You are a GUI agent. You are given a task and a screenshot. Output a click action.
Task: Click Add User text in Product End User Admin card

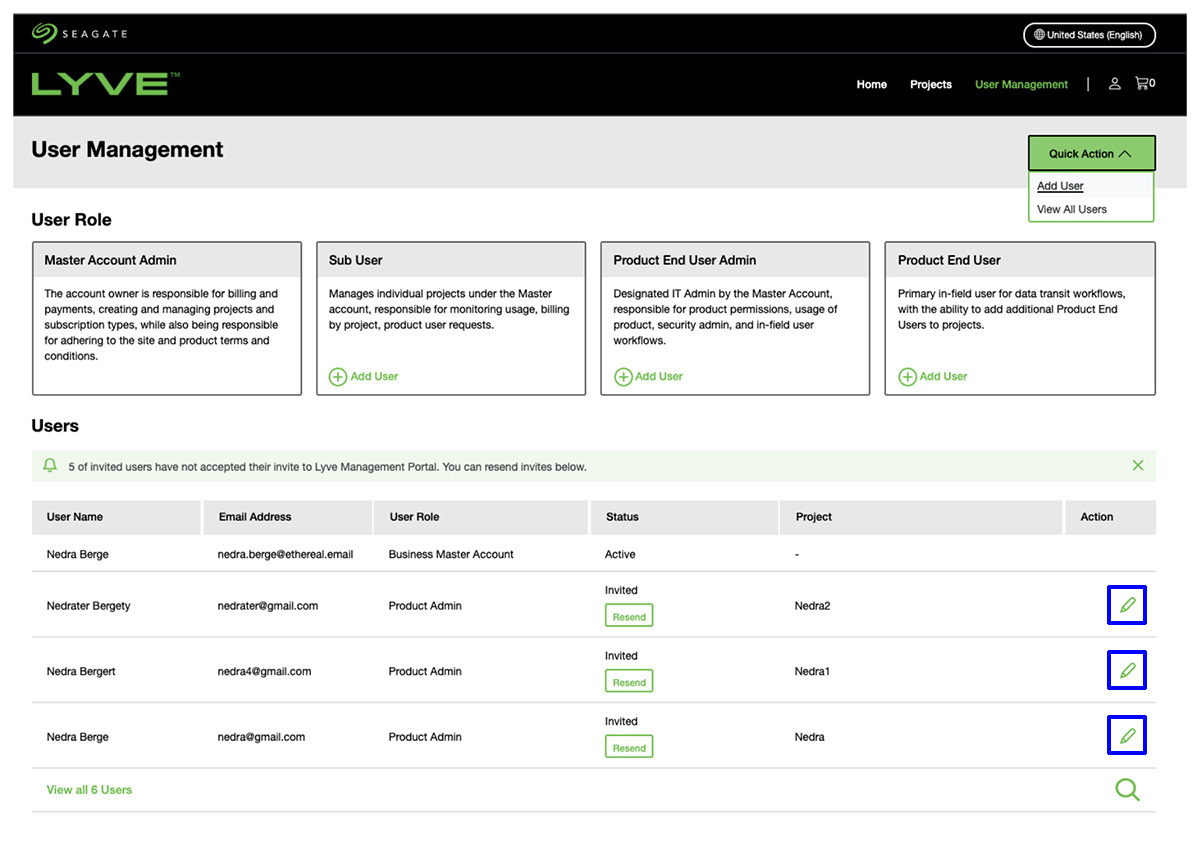[659, 377]
